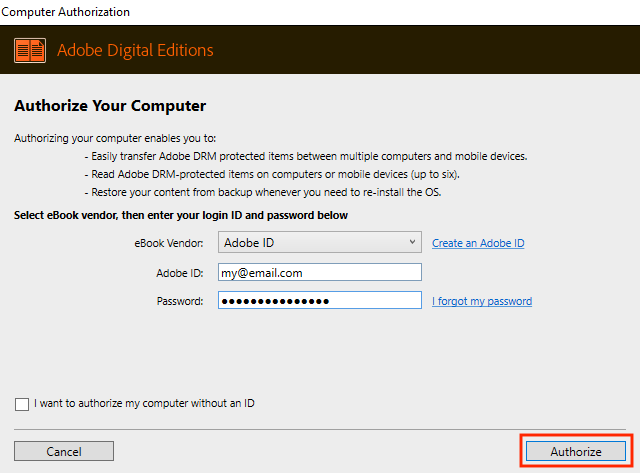Open the 'Create an Adobe ID' link
Screen dimensions: 640x473
478,243
